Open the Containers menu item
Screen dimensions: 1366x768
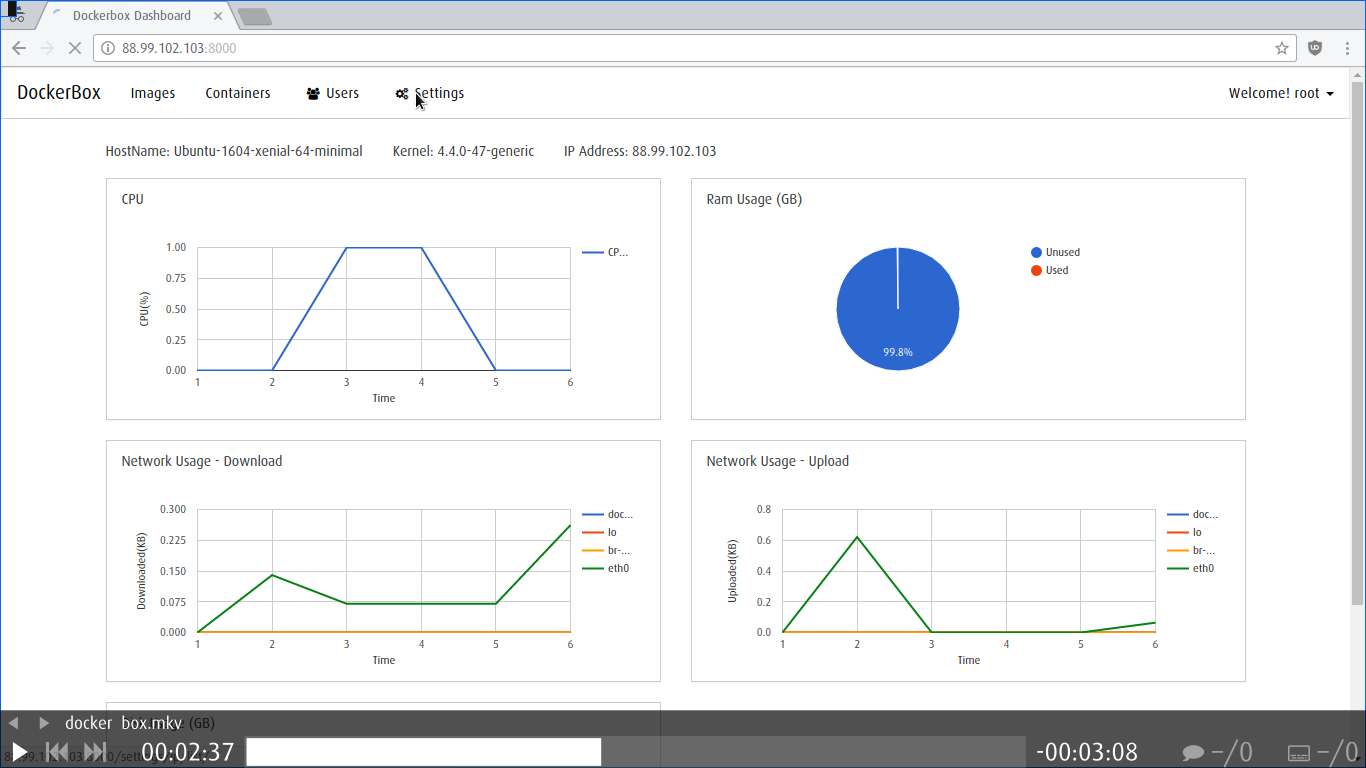[x=238, y=93]
